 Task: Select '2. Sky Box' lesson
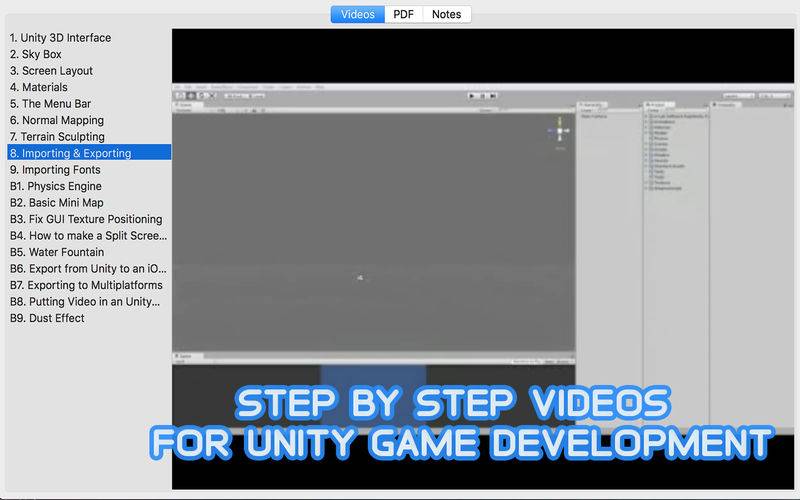point(36,54)
